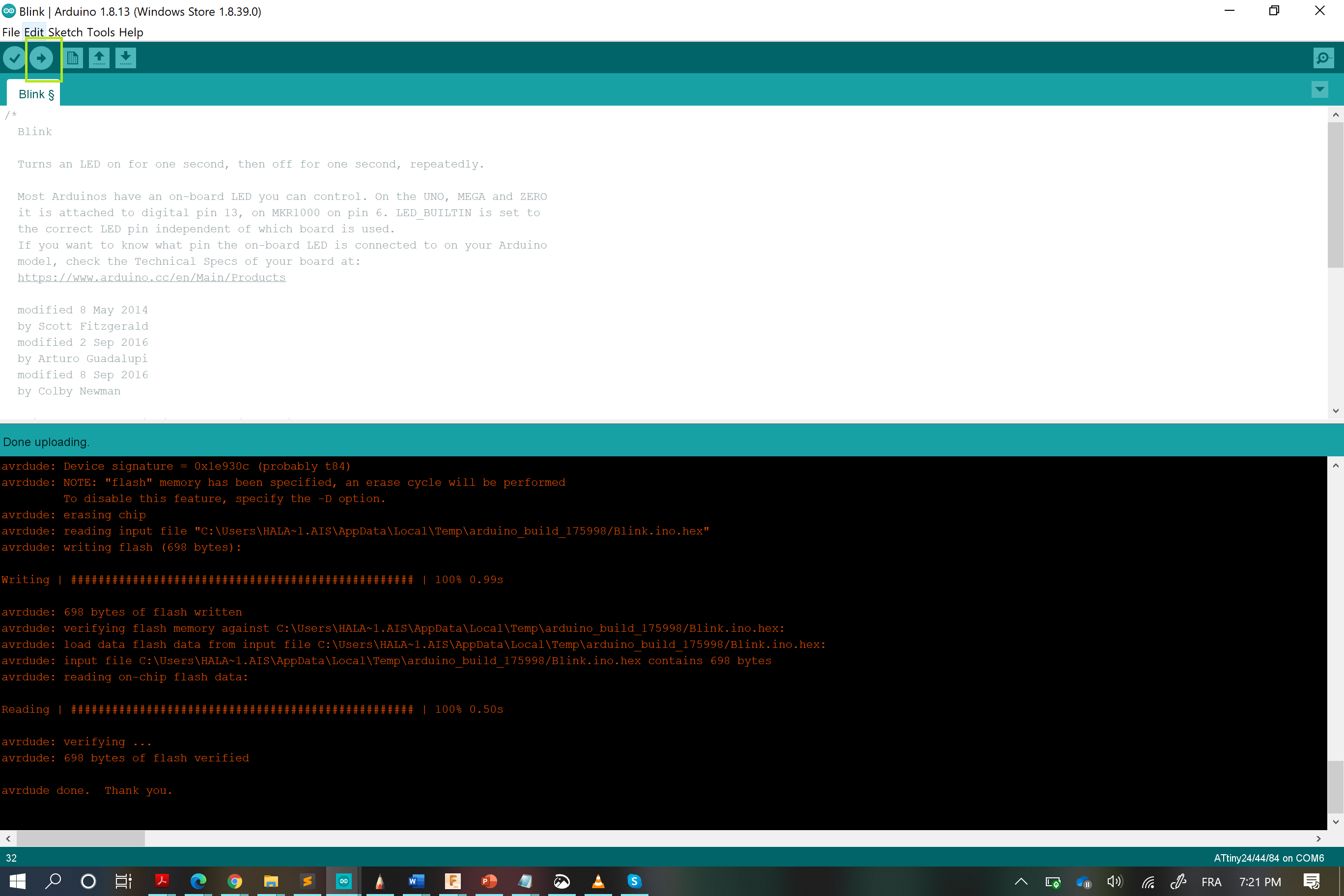Open the Serial Monitor magnifier icon
This screenshot has height=896, width=1344.
(x=1322, y=57)
